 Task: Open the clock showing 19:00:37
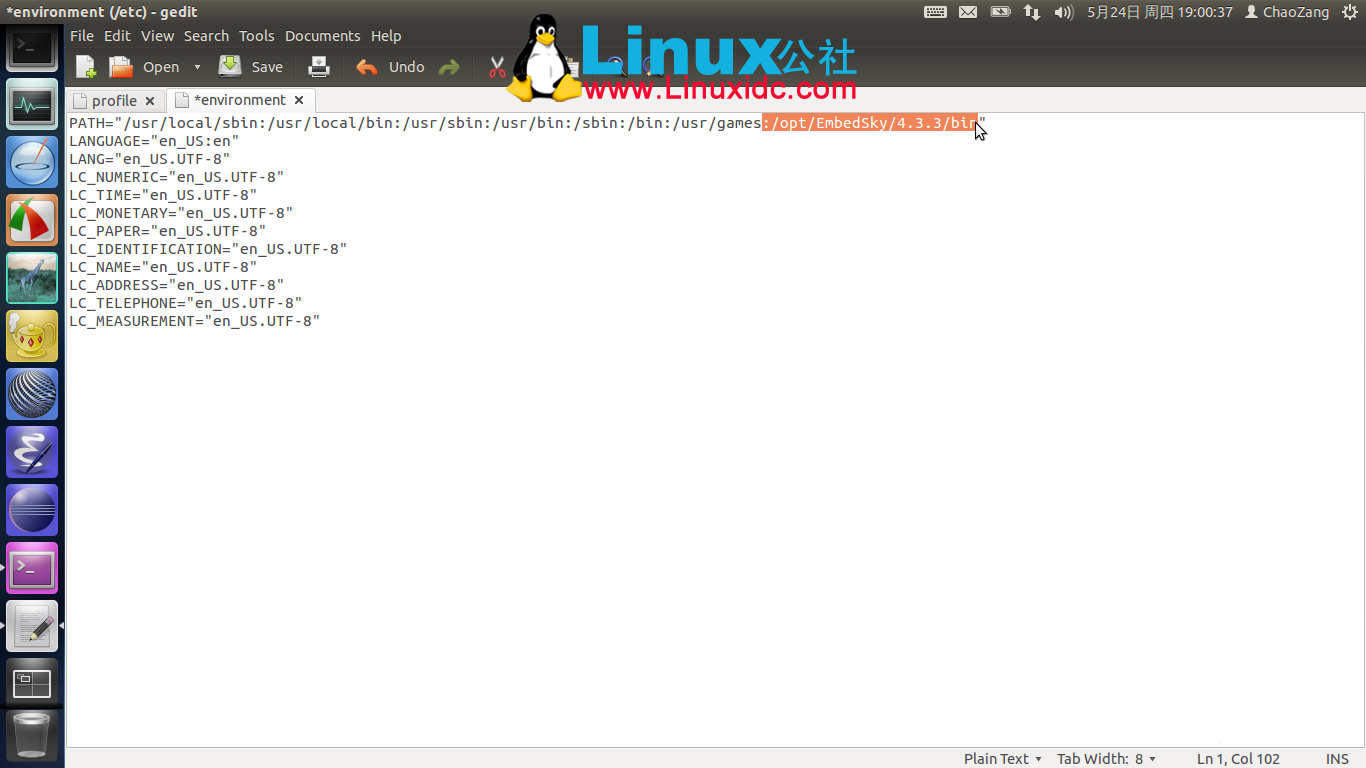coord(1160,12)
